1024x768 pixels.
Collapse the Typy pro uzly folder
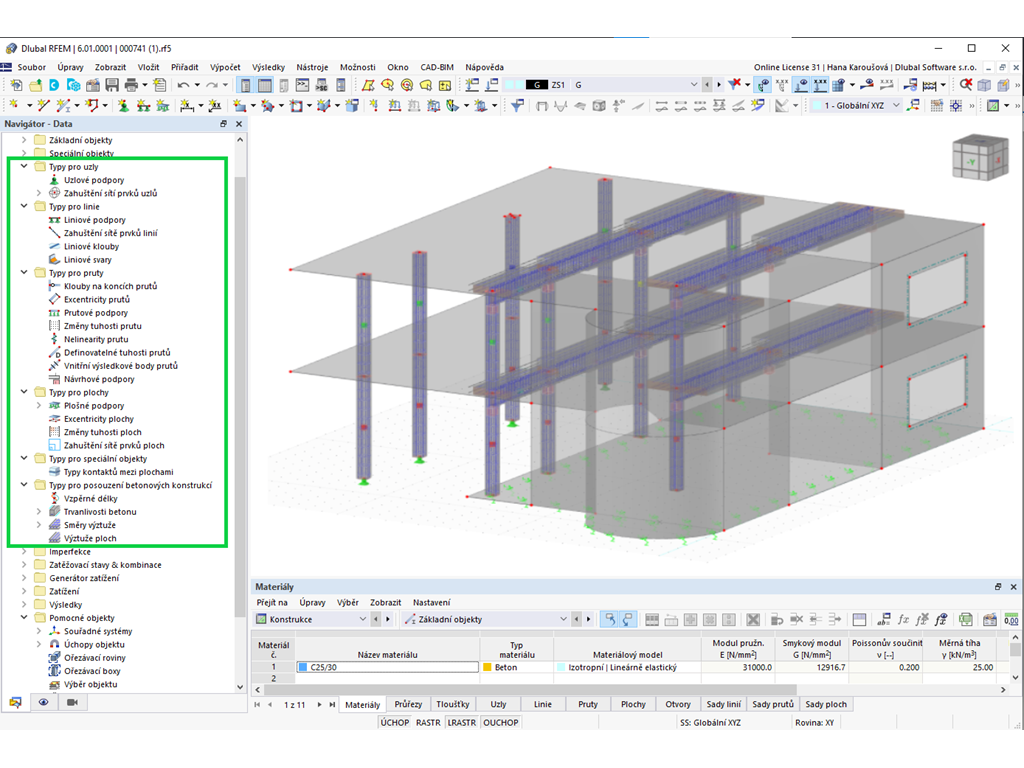[24, 167]
